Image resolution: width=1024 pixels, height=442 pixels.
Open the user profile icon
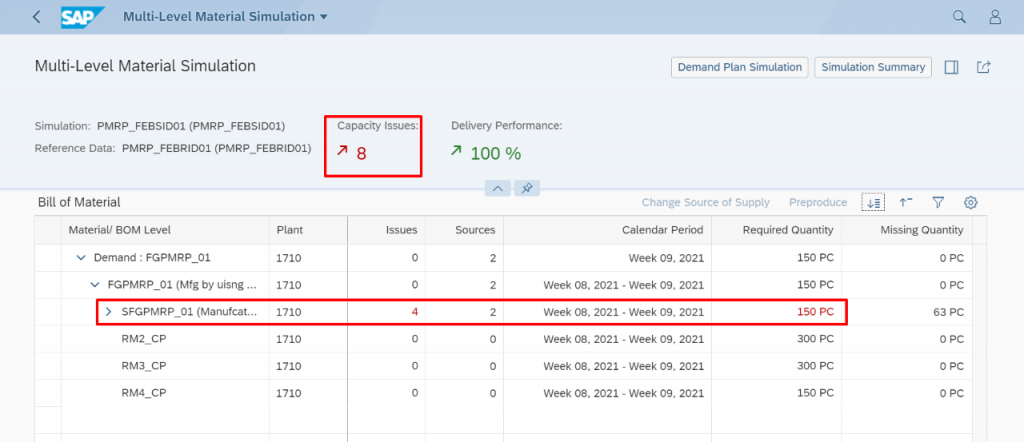[x=995, y=17]
